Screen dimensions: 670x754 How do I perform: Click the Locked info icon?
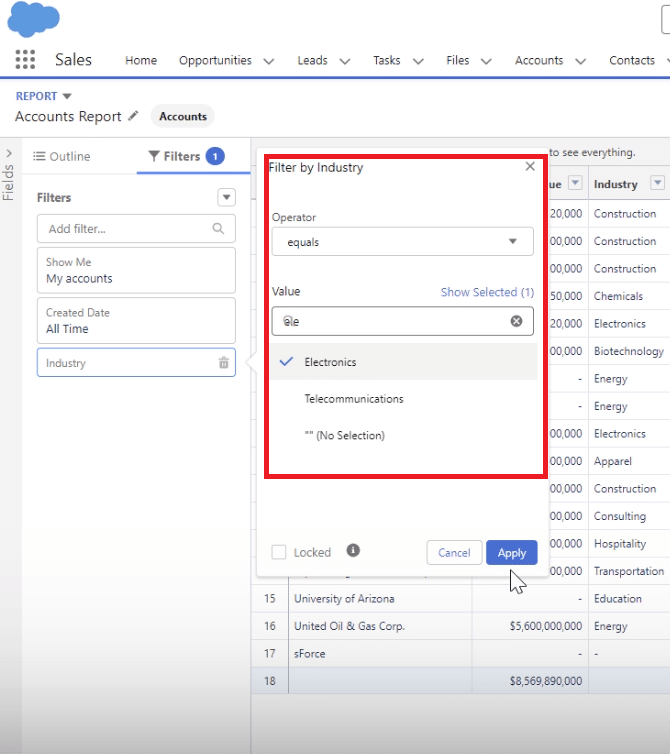tap(353, 550)
